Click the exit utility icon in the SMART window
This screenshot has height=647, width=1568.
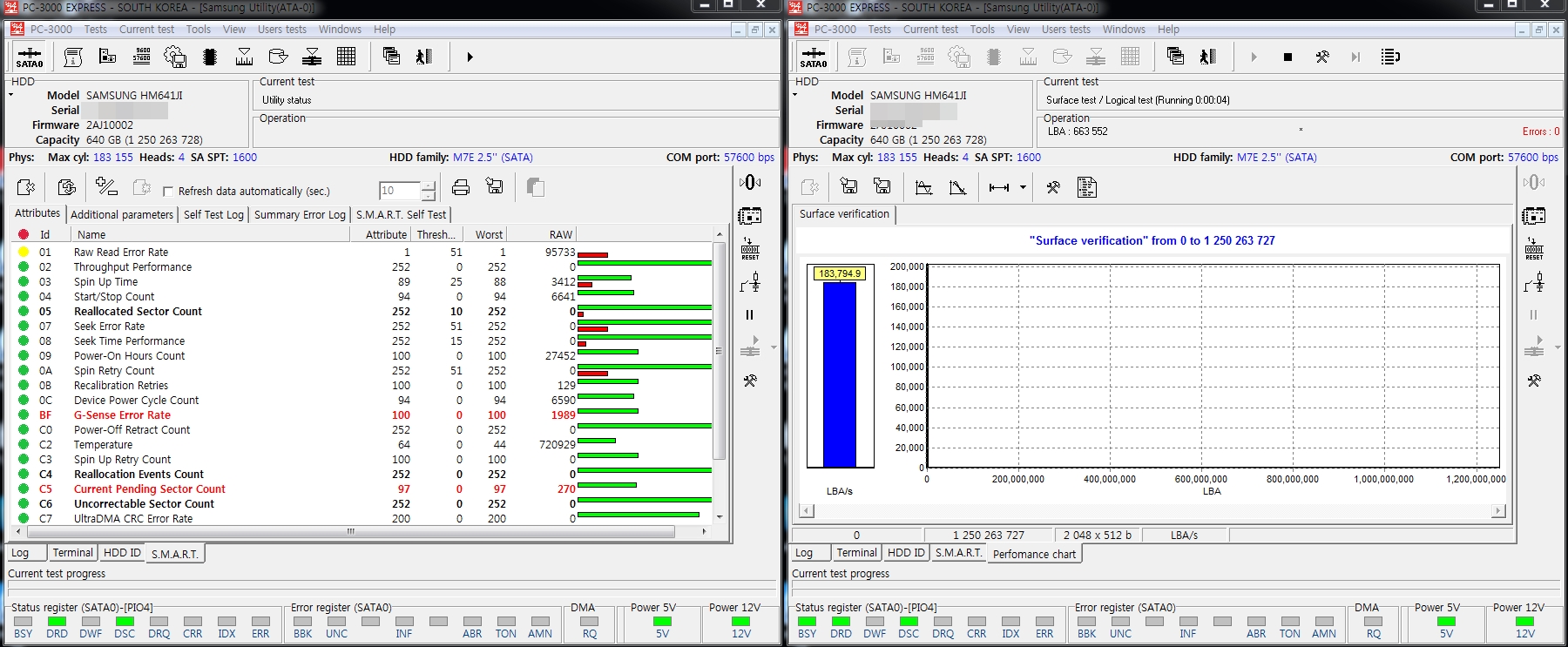coord(424,57)
